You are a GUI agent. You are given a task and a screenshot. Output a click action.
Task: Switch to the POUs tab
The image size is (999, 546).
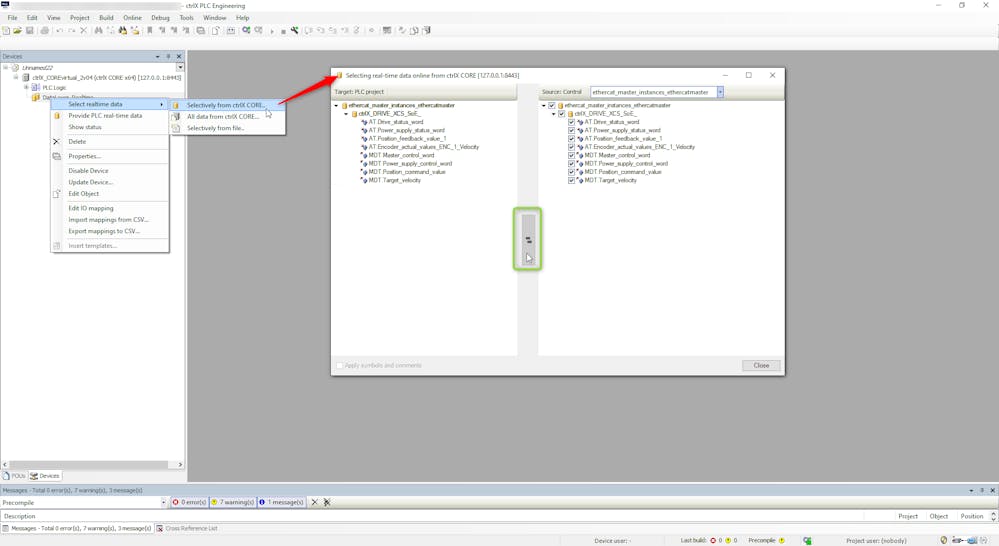14,476
